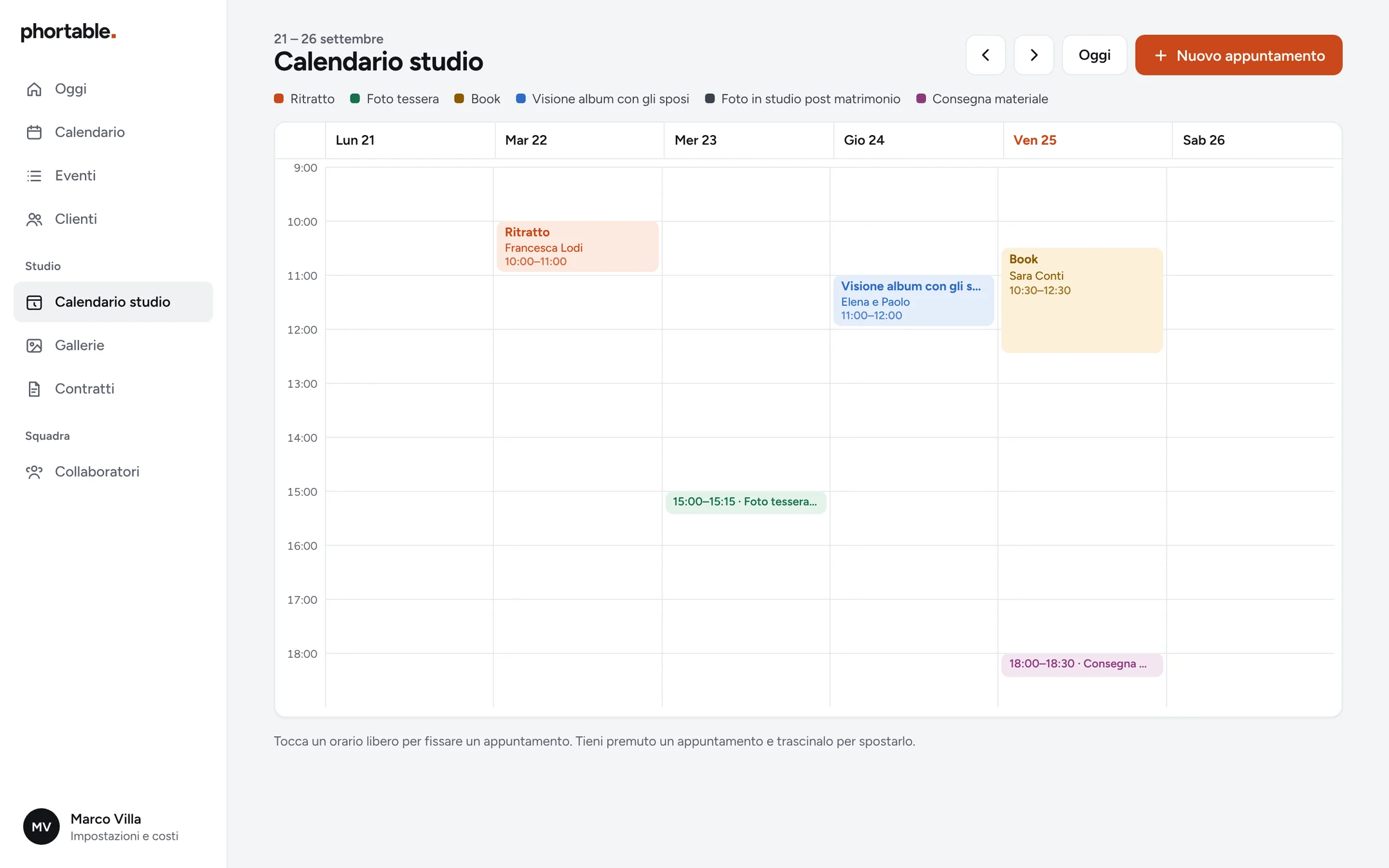The width and height of the screenshot is (1389, 868).
Task: Open Eventi in the sidebar menu
Action: (x=113, y=176)
